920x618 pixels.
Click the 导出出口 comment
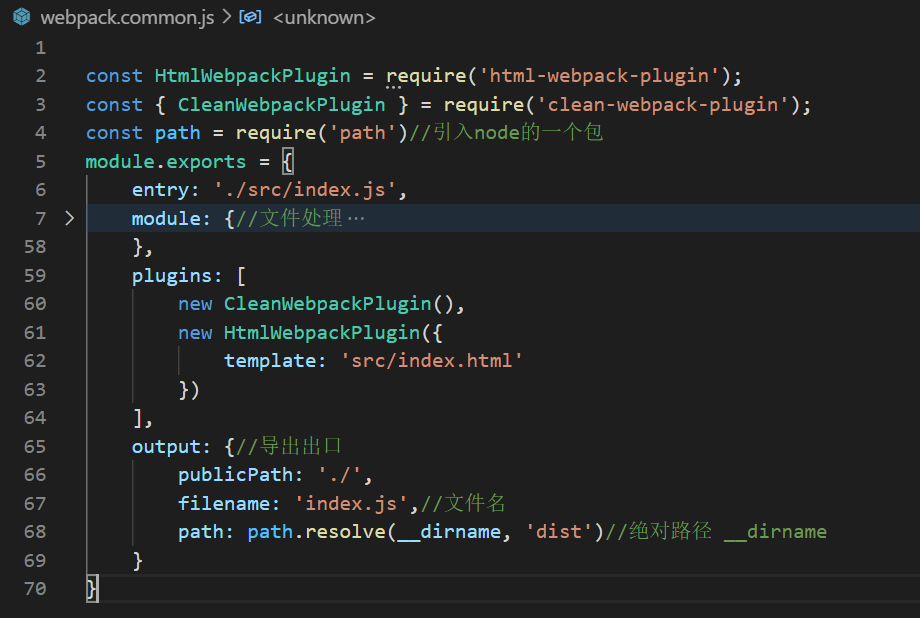[x=289, y=447]
